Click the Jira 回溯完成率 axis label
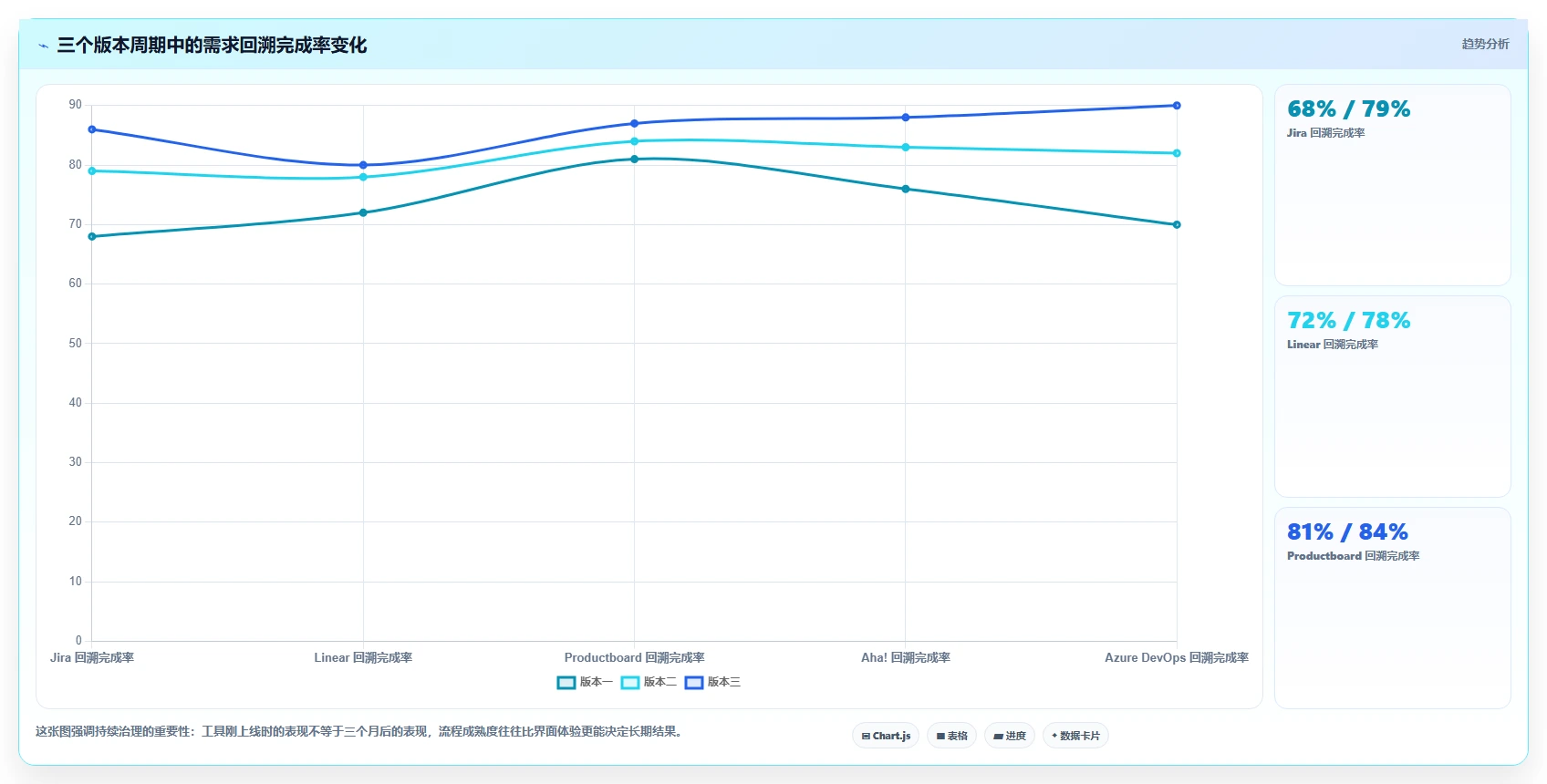Screen dimensions: 1547x784 pyautogui.click(x=92, y=658)
